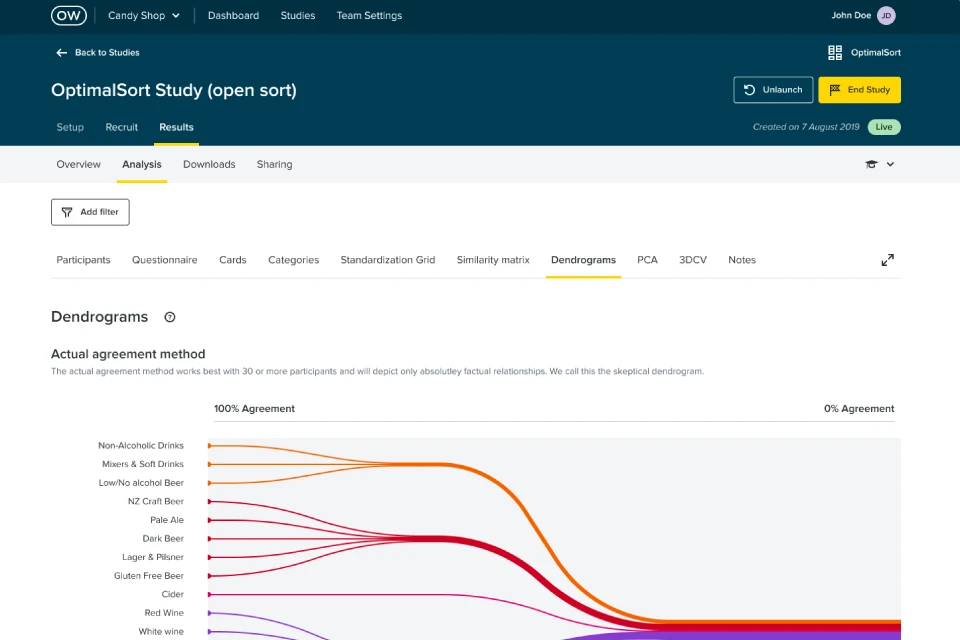Viewport: 960px width, 640px height.
Task: Click the White wine label
Action: click(161, 631)
